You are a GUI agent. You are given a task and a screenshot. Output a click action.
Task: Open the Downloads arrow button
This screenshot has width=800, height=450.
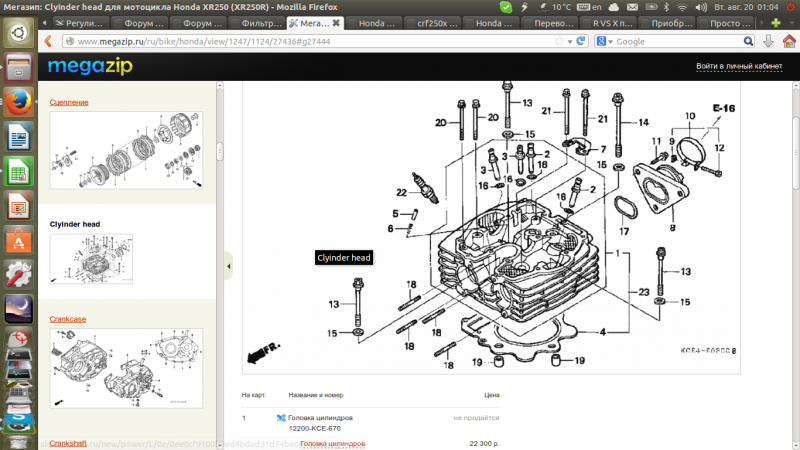pyautogui.click(x=768, y=41)
